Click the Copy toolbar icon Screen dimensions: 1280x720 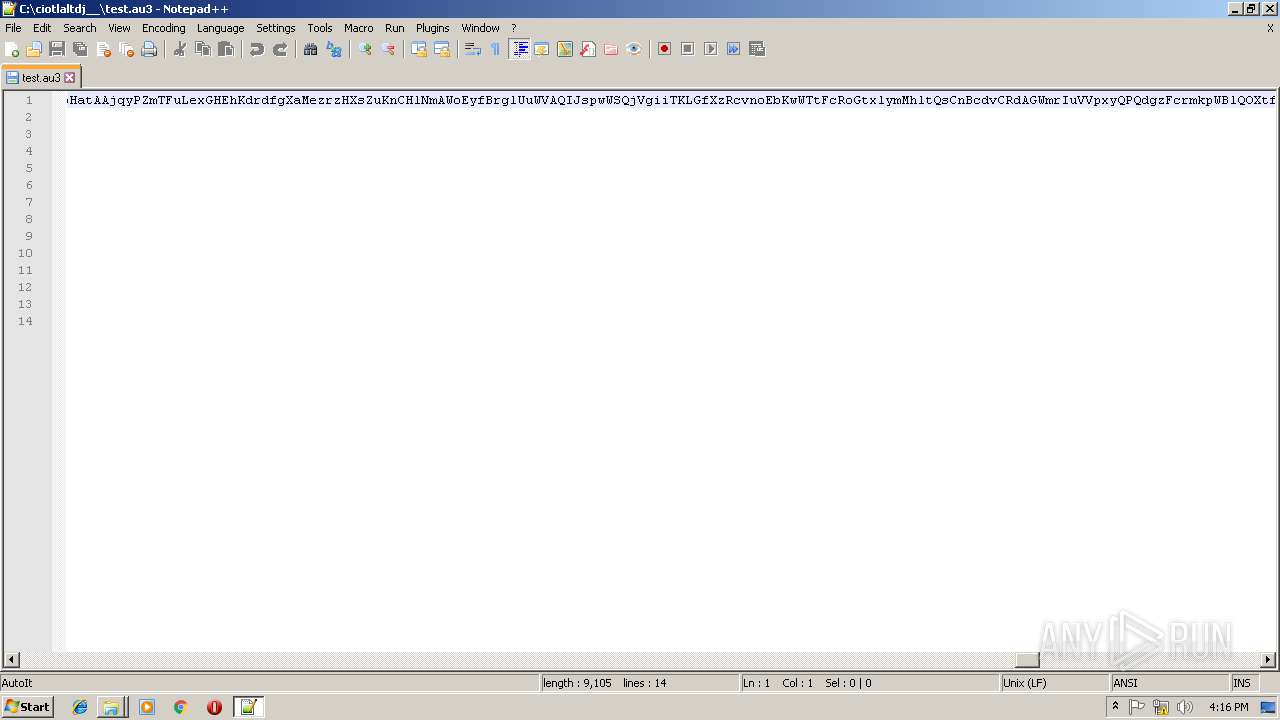pos(203,49)
